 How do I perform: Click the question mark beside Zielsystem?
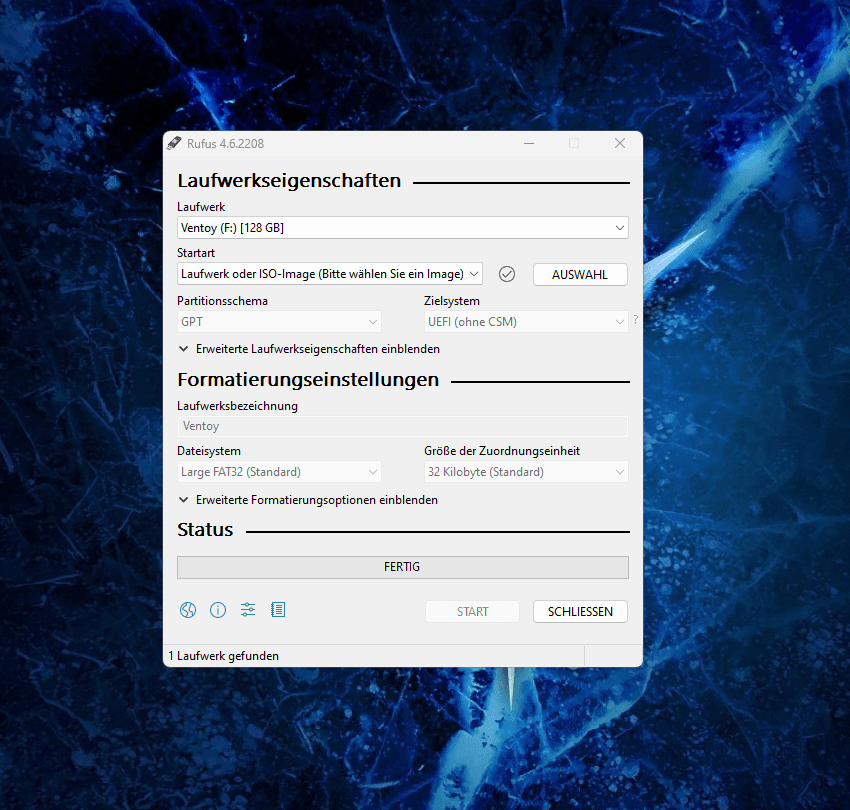coord(635,321)
